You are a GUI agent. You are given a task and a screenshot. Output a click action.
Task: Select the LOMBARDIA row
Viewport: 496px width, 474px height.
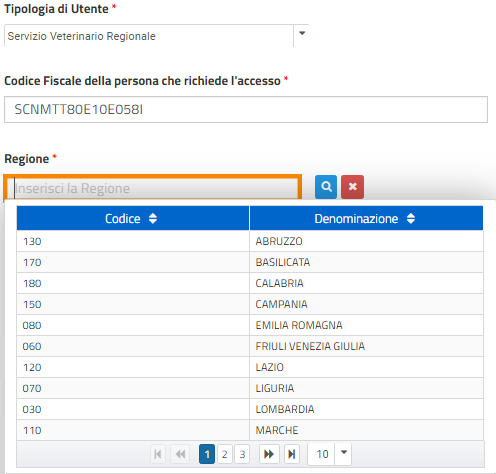[250, 409]
